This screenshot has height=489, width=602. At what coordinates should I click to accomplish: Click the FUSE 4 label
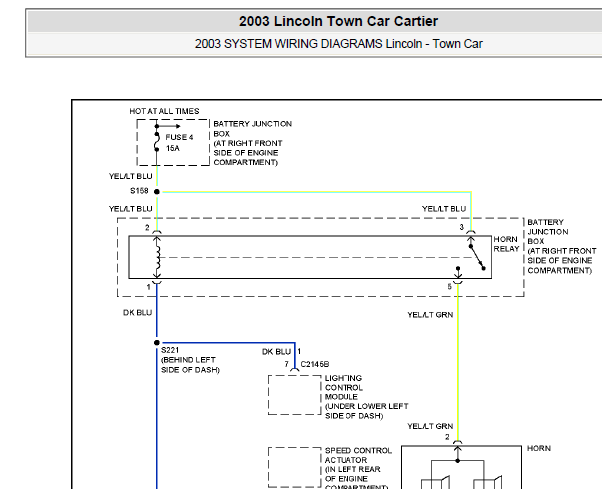click(x=179, y=137)
